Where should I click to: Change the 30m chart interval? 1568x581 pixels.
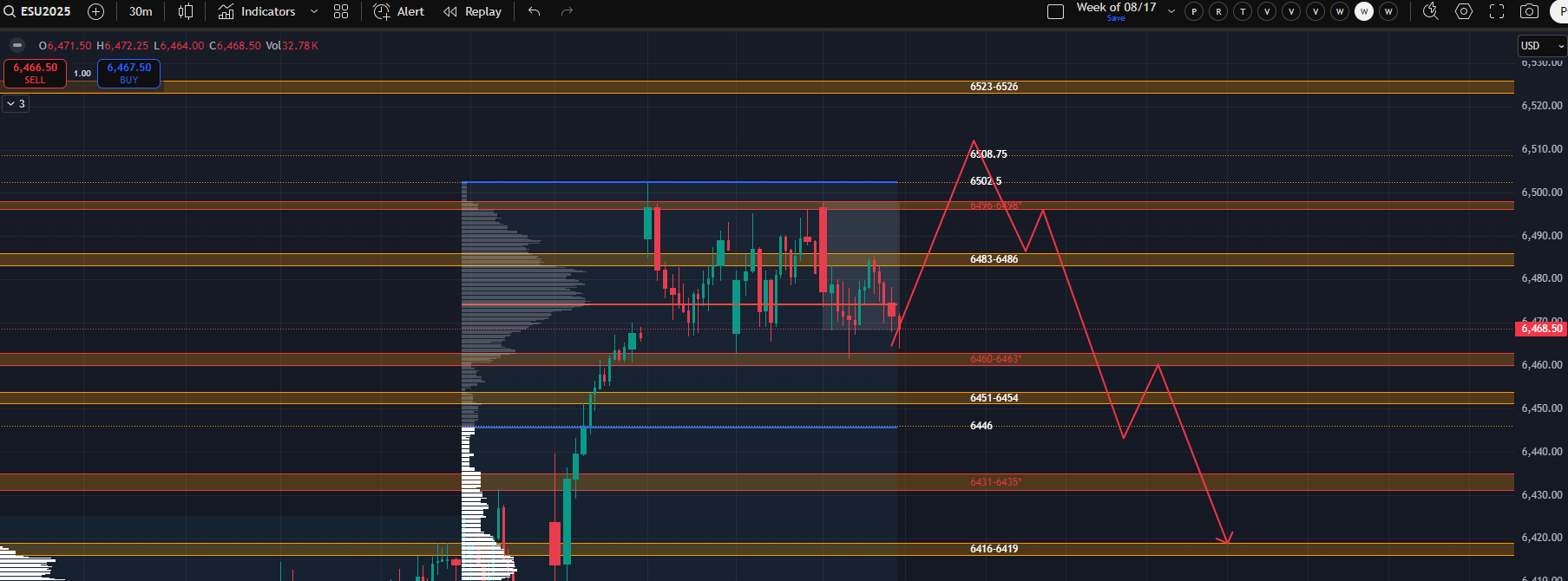tap(141, 11)
